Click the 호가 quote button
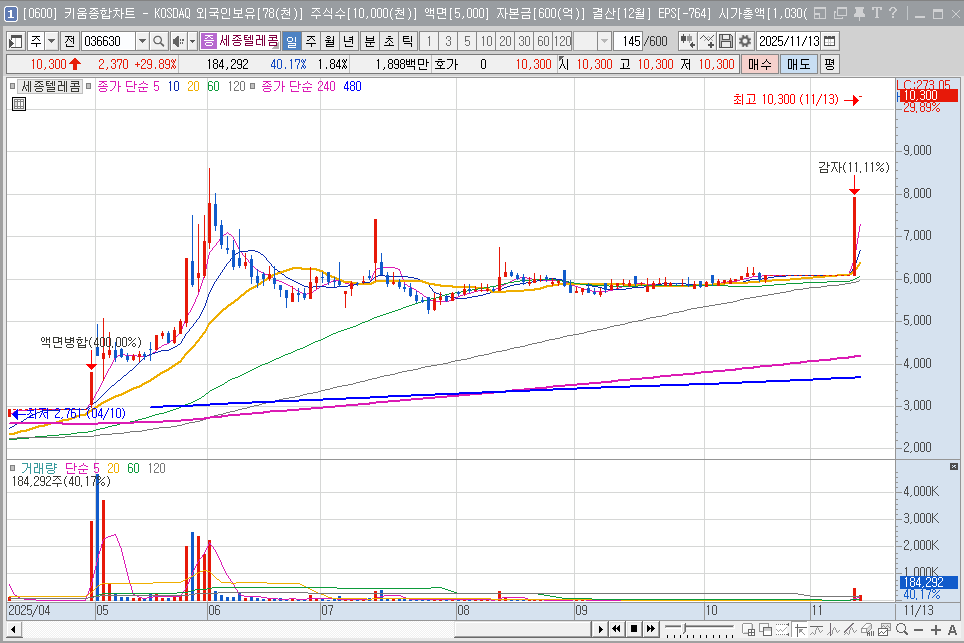 click(x=446, y=64)
